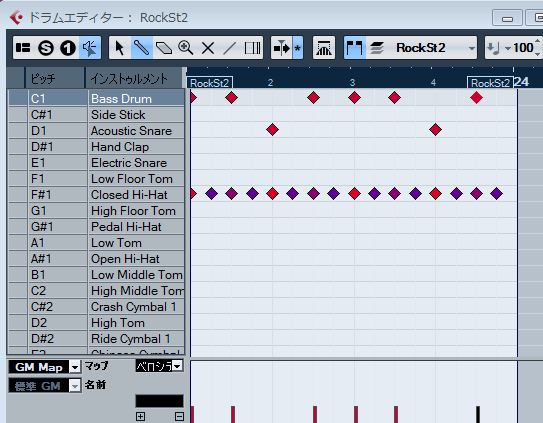Select the line draw tool

(x=230, y=48)
